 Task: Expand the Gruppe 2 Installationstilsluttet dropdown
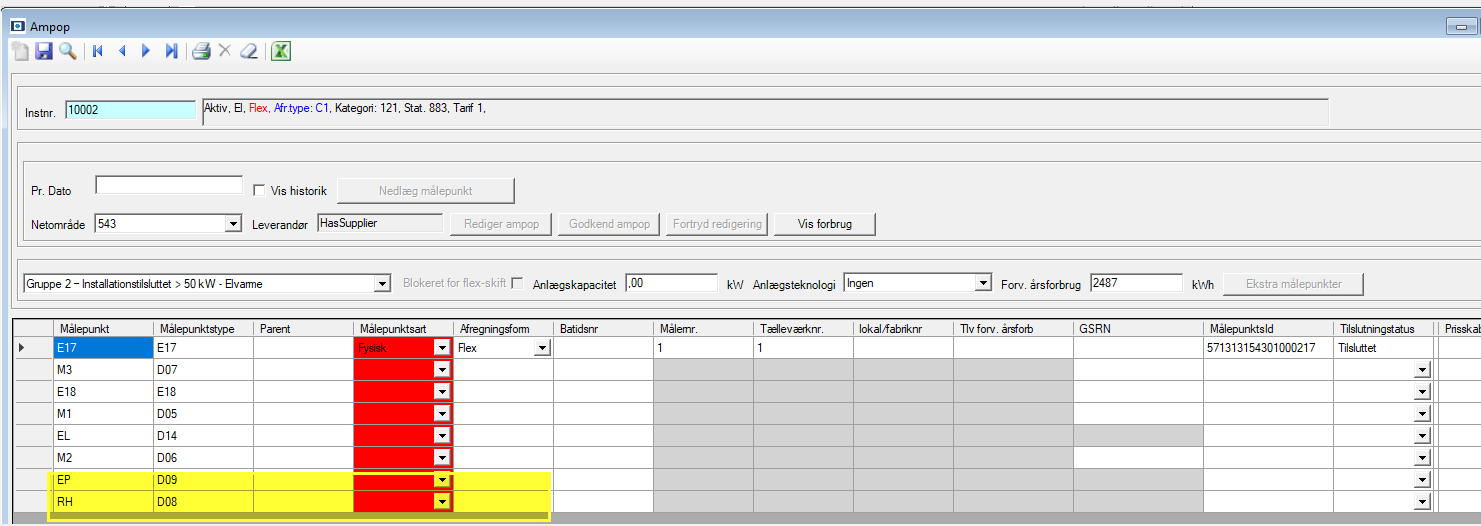(382, 284)
